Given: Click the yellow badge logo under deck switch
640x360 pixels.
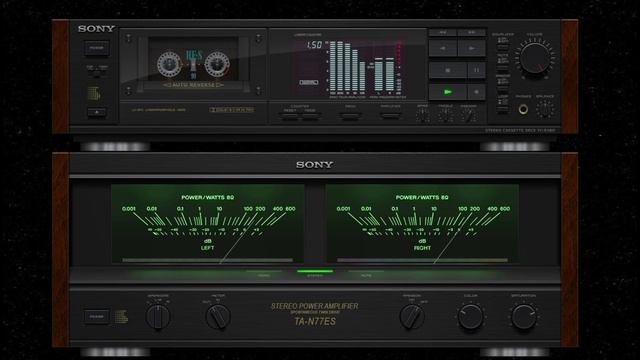Looking at the screenshot, I should (x=93, y=93).
